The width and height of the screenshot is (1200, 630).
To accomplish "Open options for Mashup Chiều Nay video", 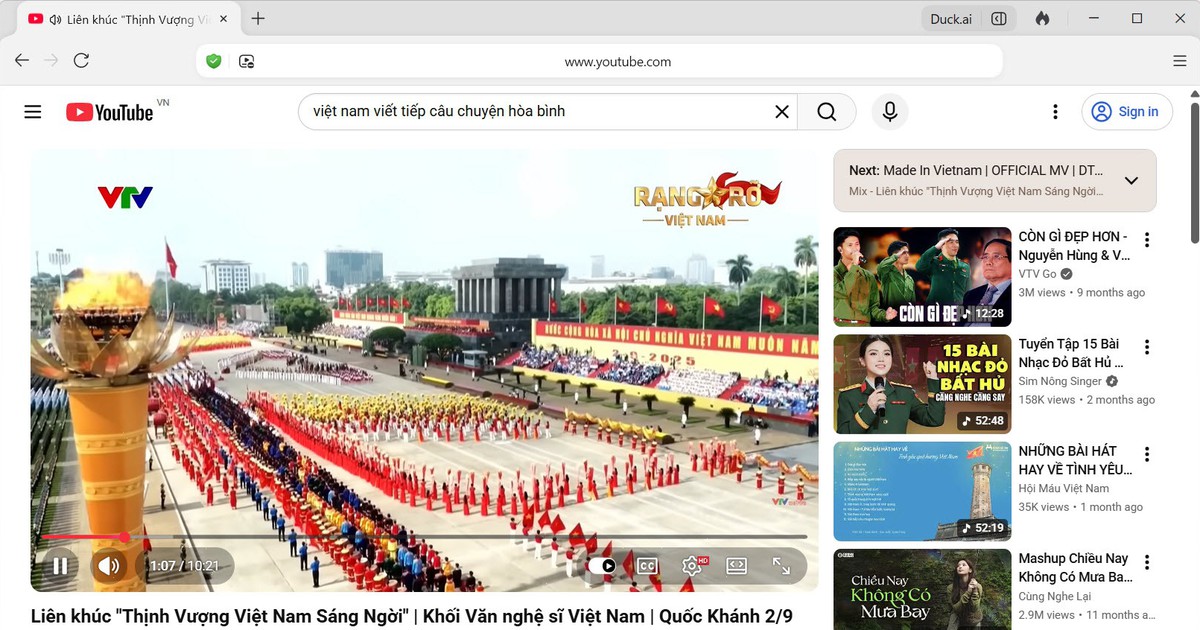I will click(1147, 562).
